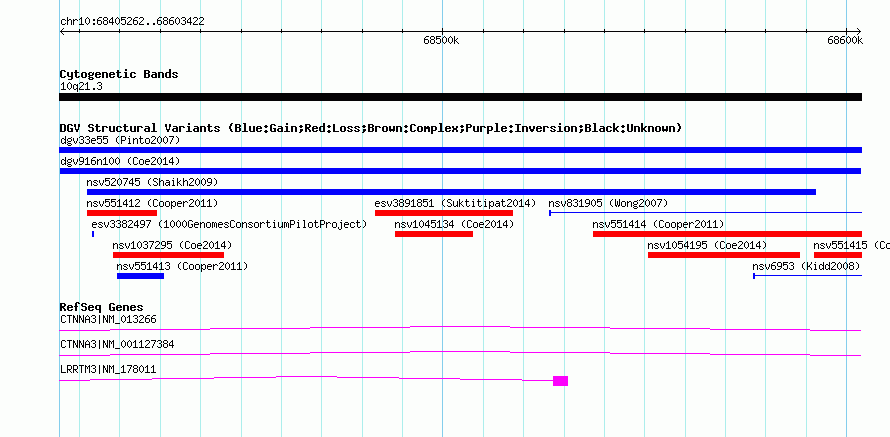The width and height of the screenshot is (890, 437).
Task: Click nsv831905 (Wong2007) label
Action: tap(608, 203)
